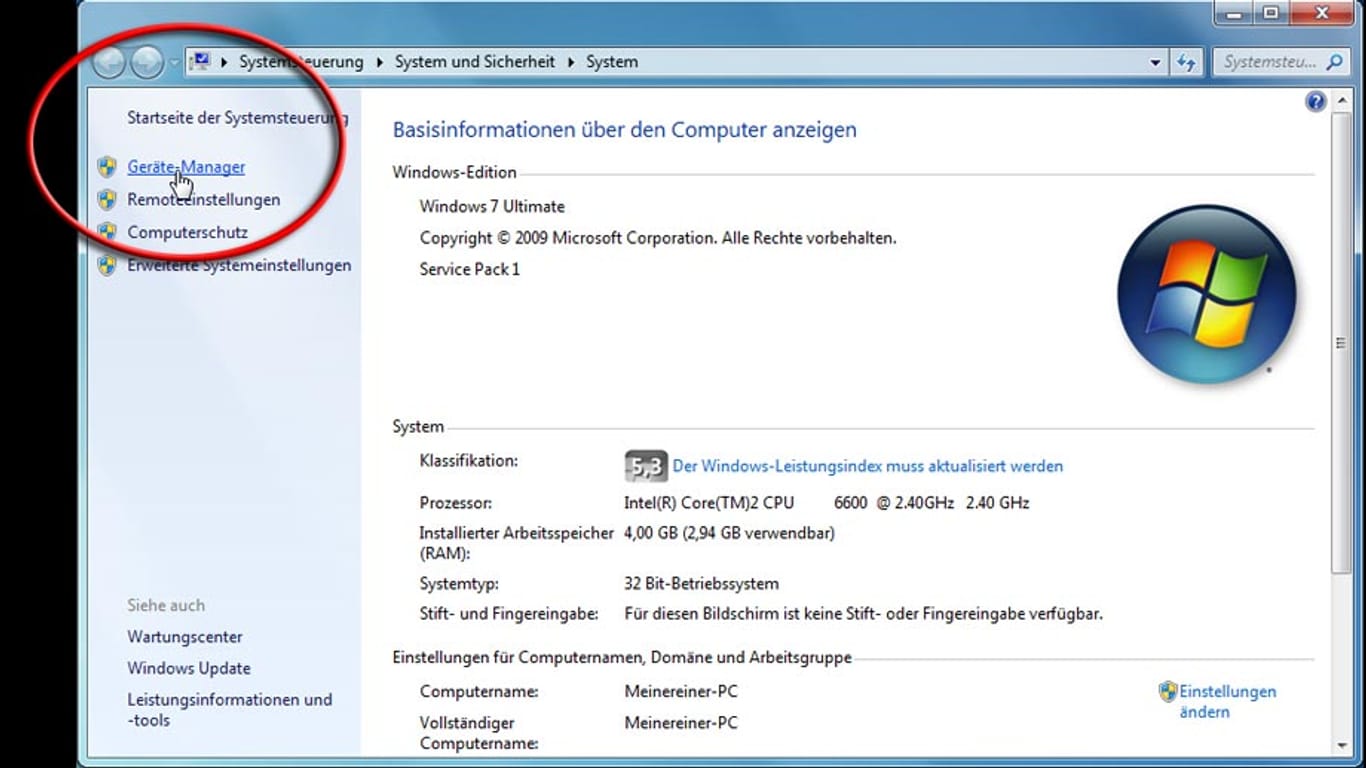1366x768 pixels.
Task: Click Intel(R) Core(TM)2 CPU processor value
Action: pyautogui.click(x=826, y=503)
